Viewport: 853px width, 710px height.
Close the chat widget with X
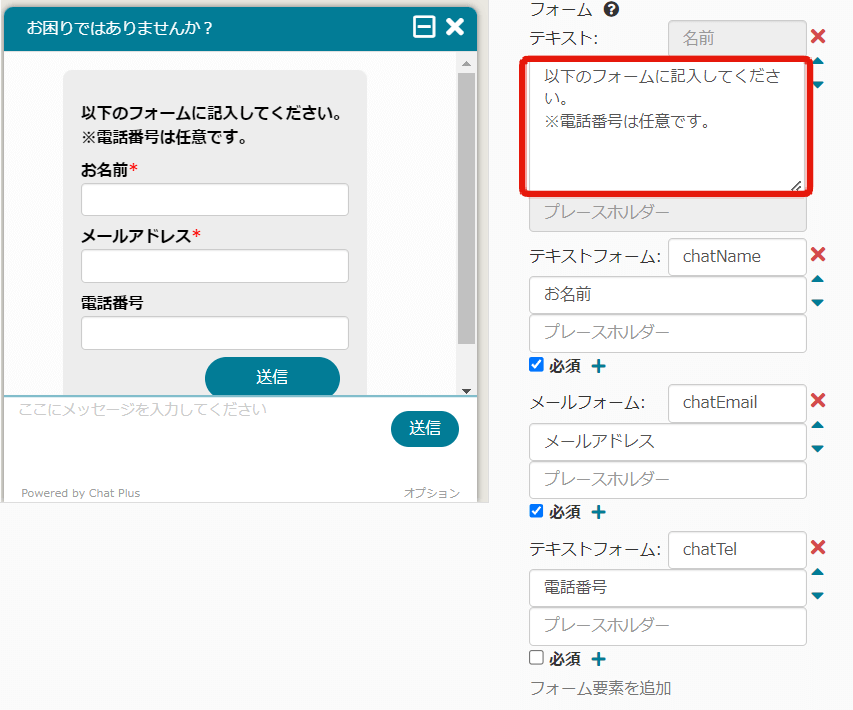click(x=455, y=27)
